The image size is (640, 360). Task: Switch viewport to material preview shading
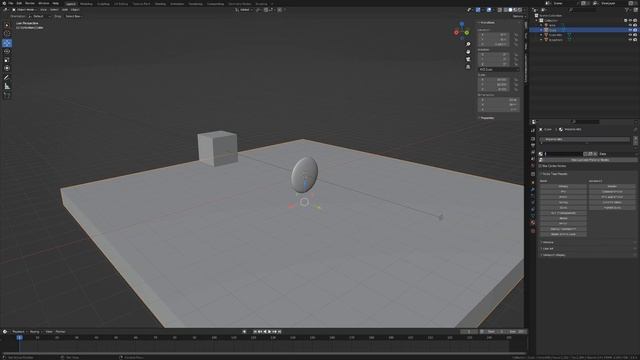pyautogui.click(x=515, y=10)
